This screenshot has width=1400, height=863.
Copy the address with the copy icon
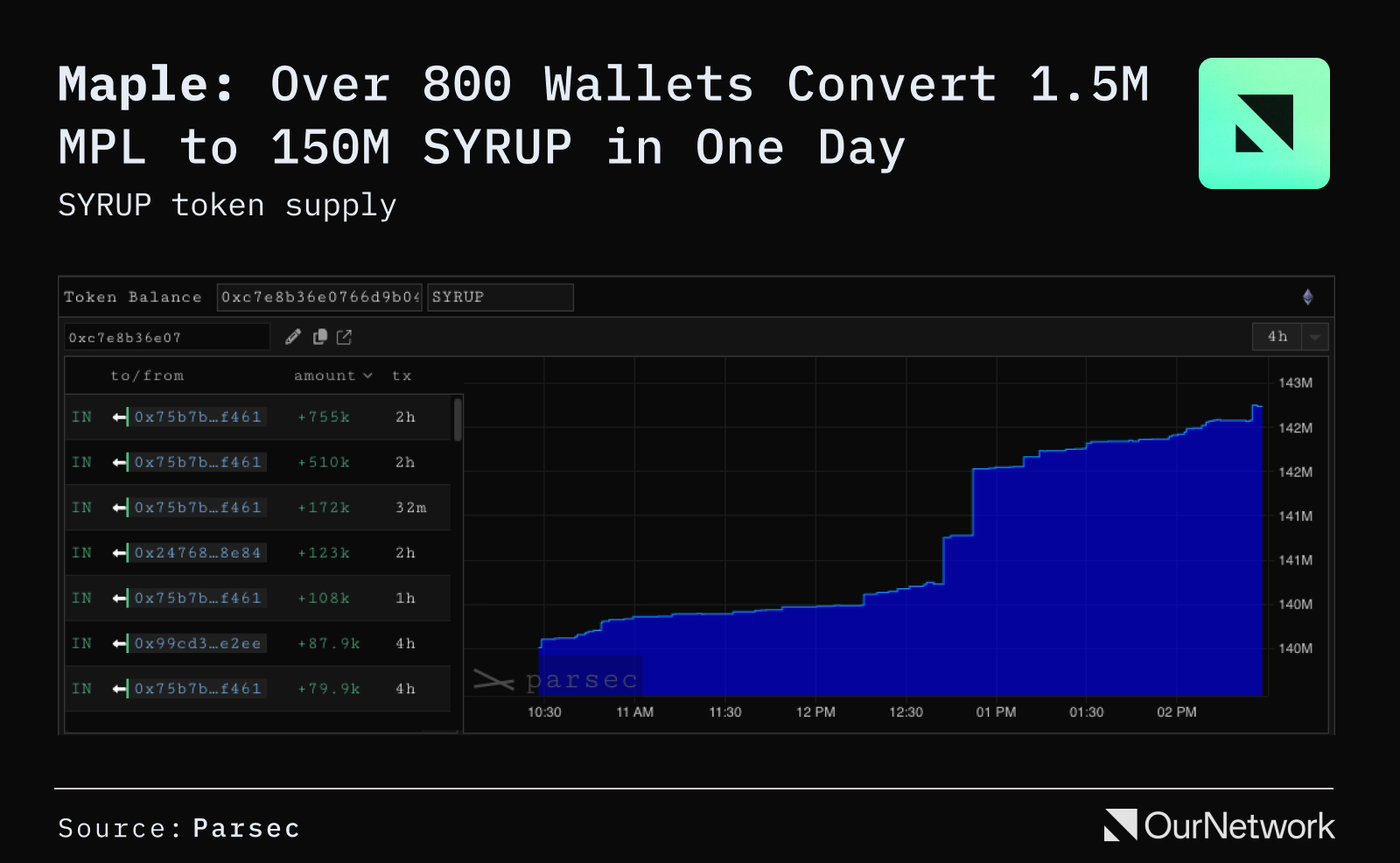320,337
